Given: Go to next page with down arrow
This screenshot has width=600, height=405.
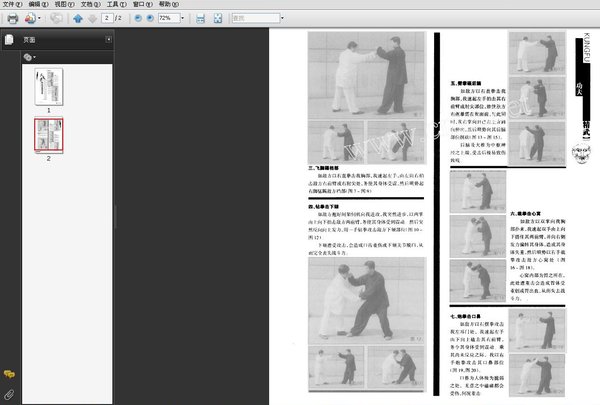Looking at the screenshot, I should pyautogui.click(x=93, y=18).
